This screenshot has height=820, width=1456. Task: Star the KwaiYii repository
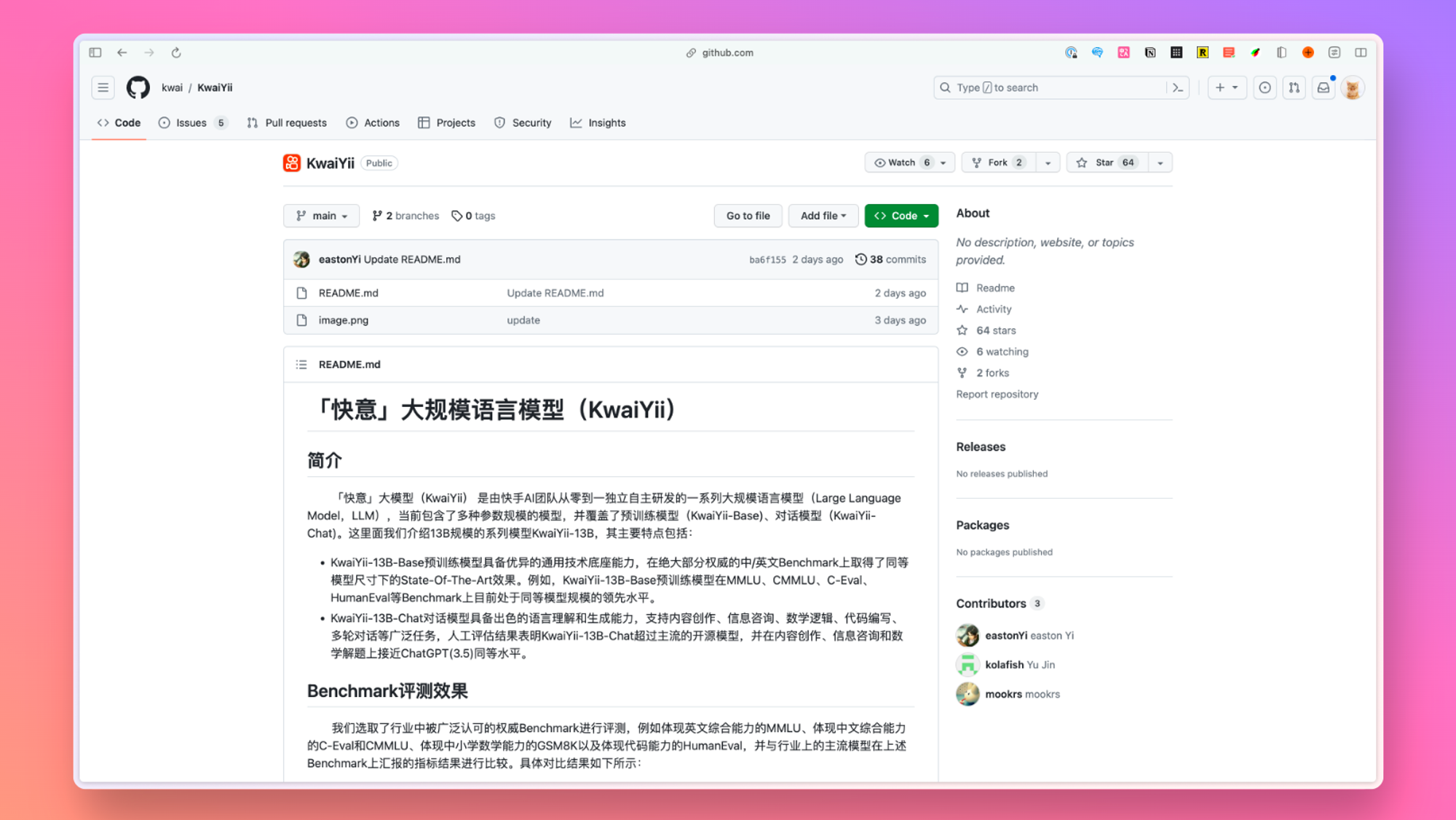pyautogui.click(x=1107, y=162)
